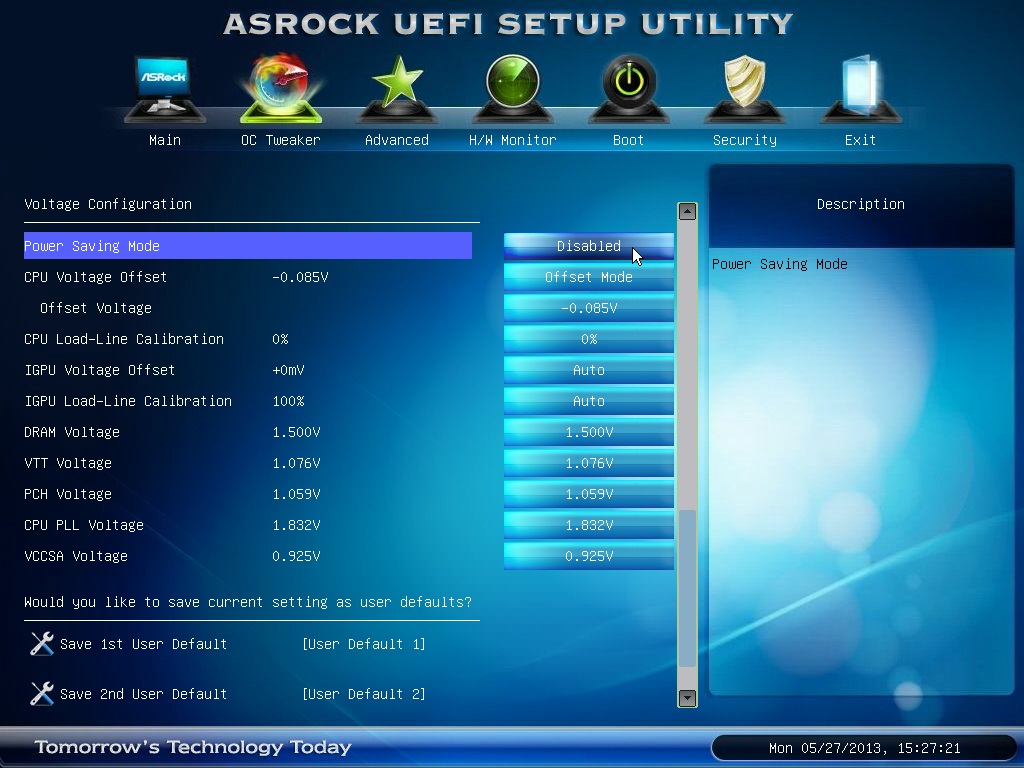The height and width of the screenshot is (768, 1024).
Task: Select the PCH Voltage row label
Action: [68, 494]
